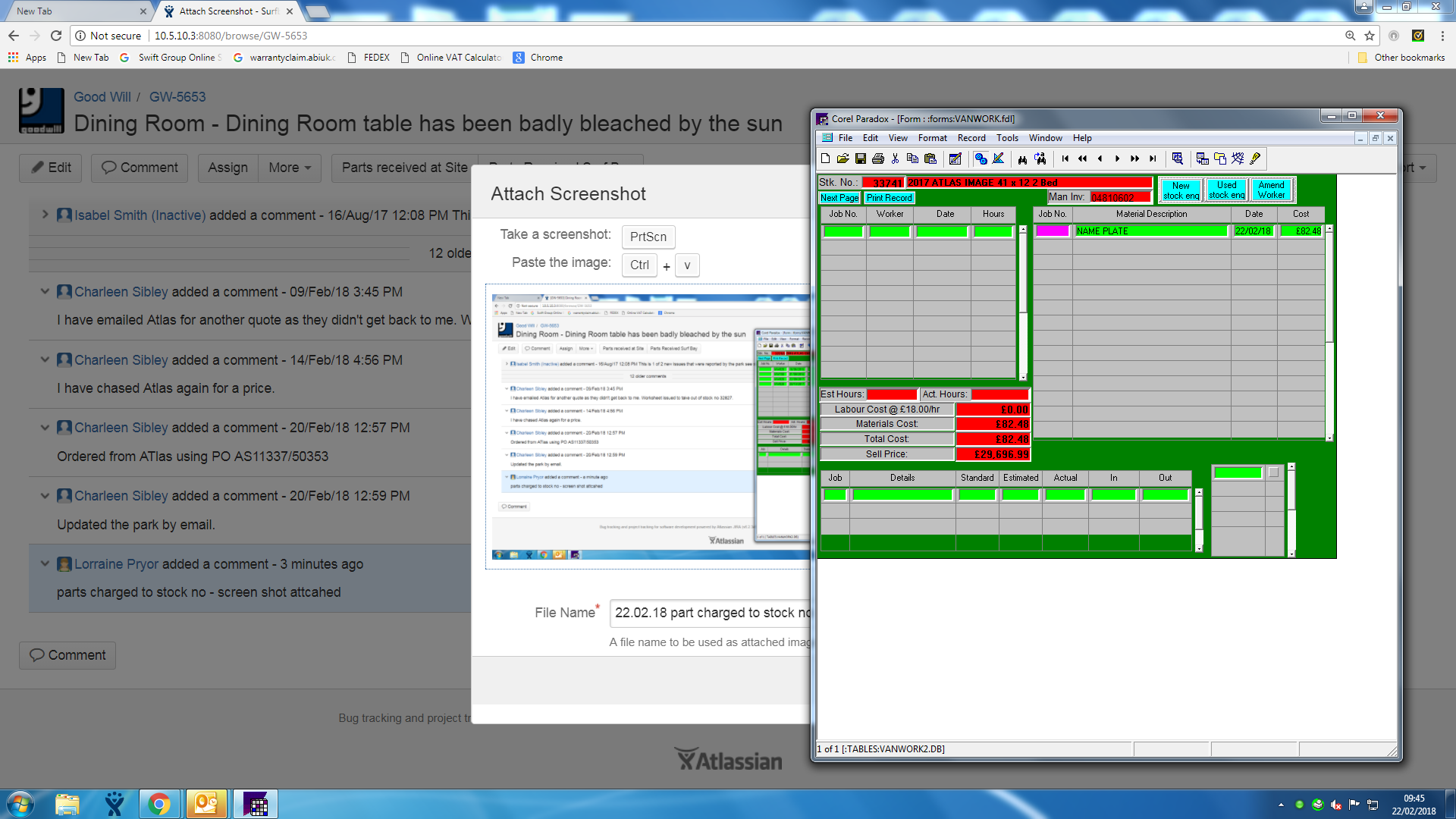Open the Record menu in Paradox
The height and width of the screenshot is (819, 1456).
pyautogui.click(x=971, y=138)
